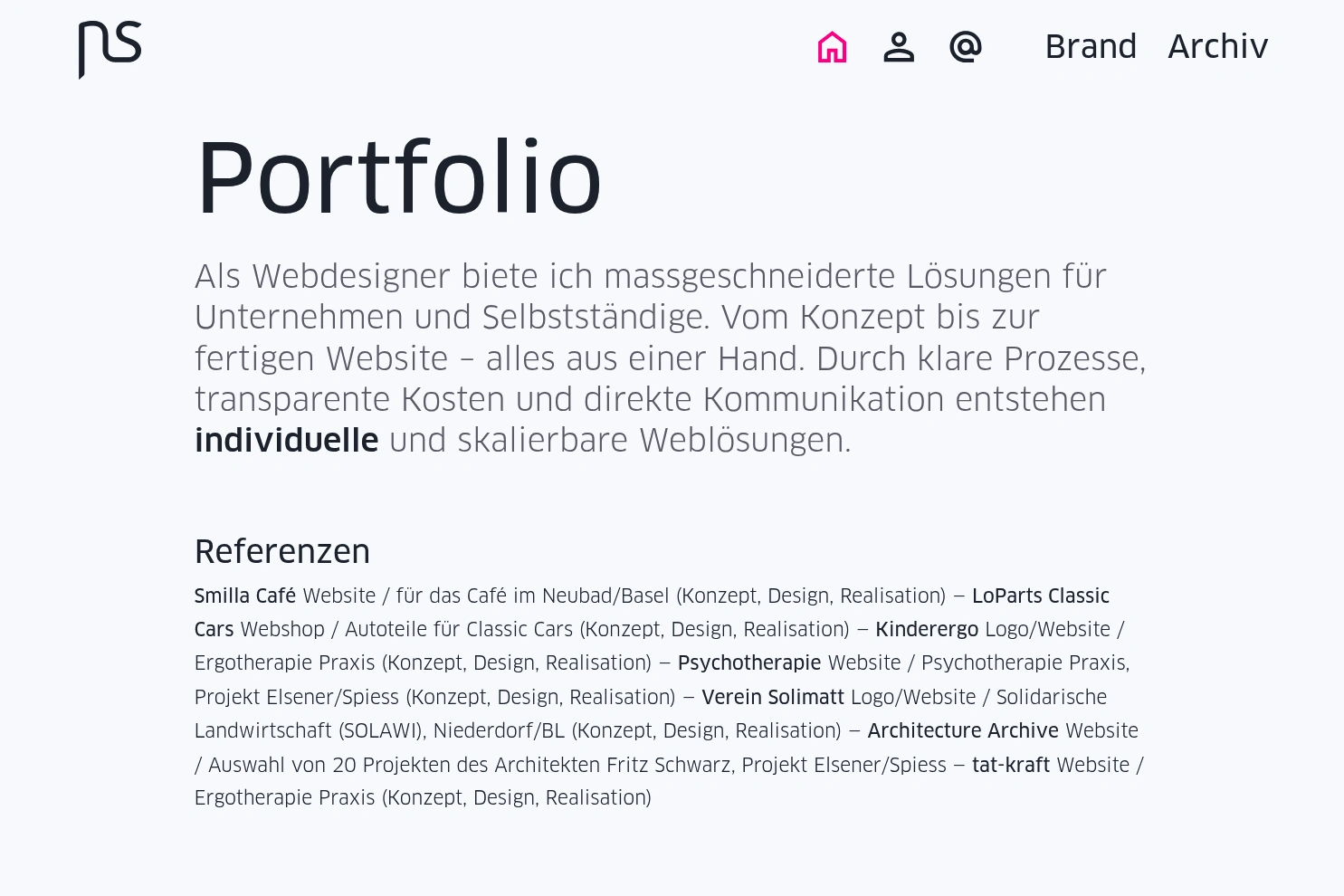1344x896 pixels.
Task: Open the Smilla Café project reference
Action: click(245, 596)
